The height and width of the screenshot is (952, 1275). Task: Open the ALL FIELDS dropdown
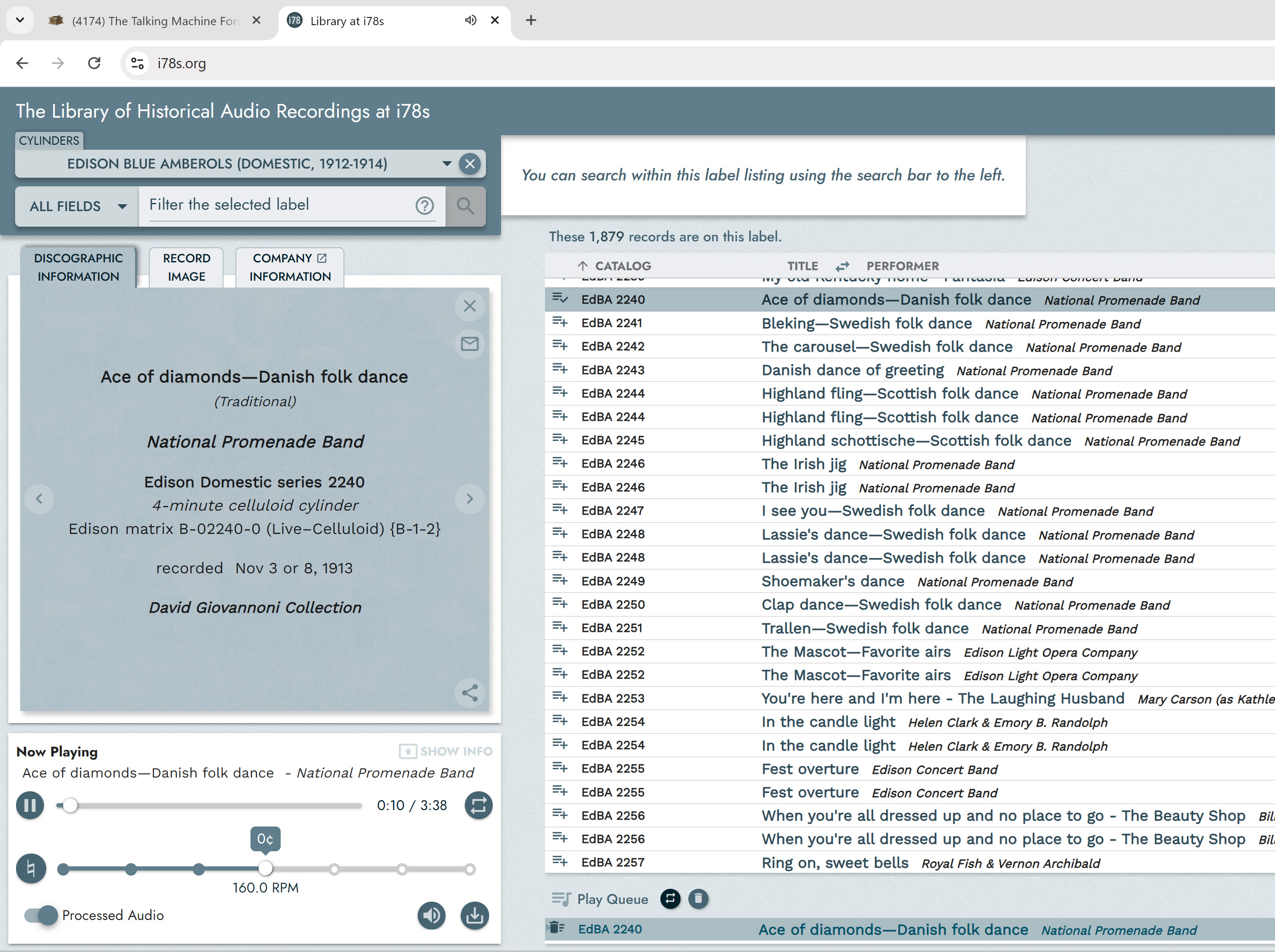click(x=77, y=206)
